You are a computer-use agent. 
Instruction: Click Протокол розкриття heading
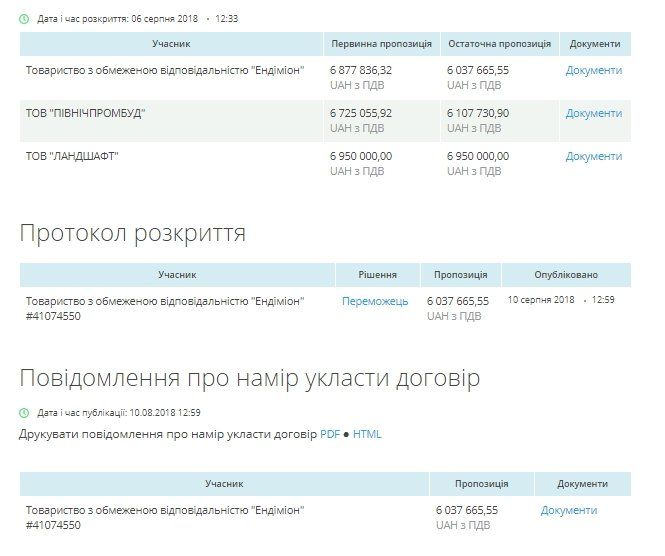[133, 234]
